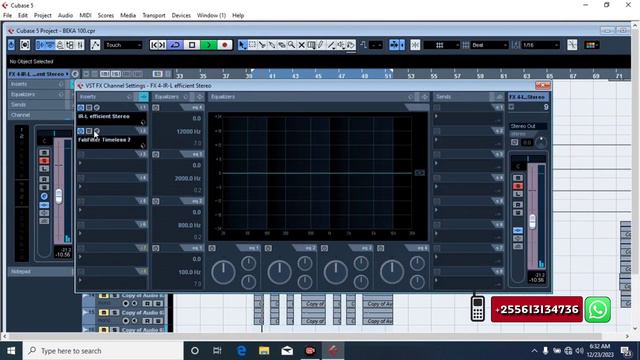Open editor for FabFilter Timeless 2 insert
This screenshot has width=640, height=360.
click(97, 131)
